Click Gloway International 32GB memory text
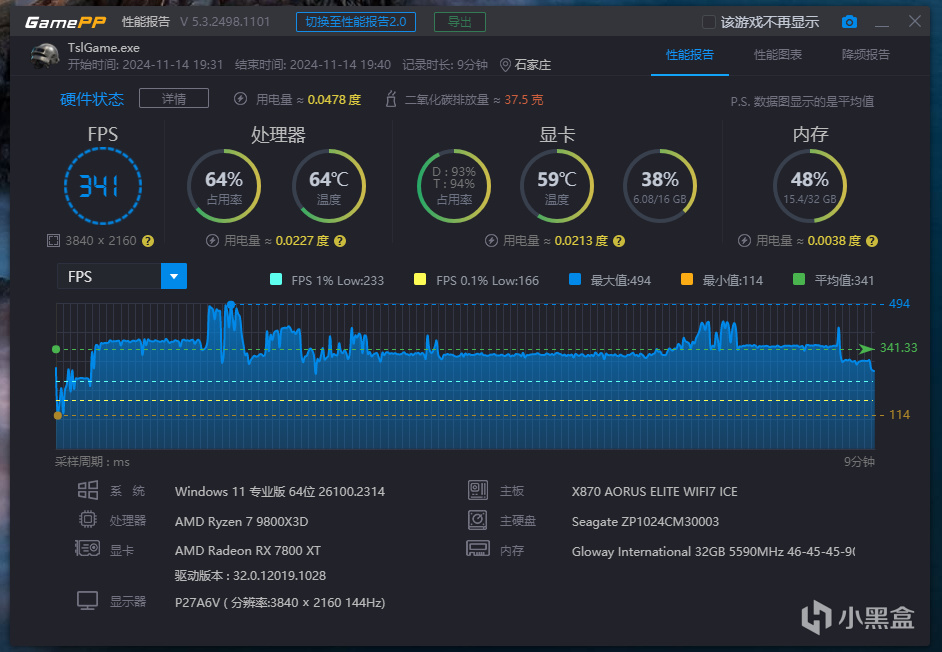The image size is (942, 652). click(713, 552)
